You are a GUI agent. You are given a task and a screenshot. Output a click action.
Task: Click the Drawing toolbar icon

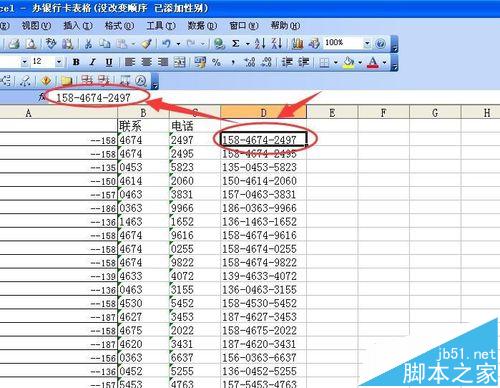coord(314,44)
